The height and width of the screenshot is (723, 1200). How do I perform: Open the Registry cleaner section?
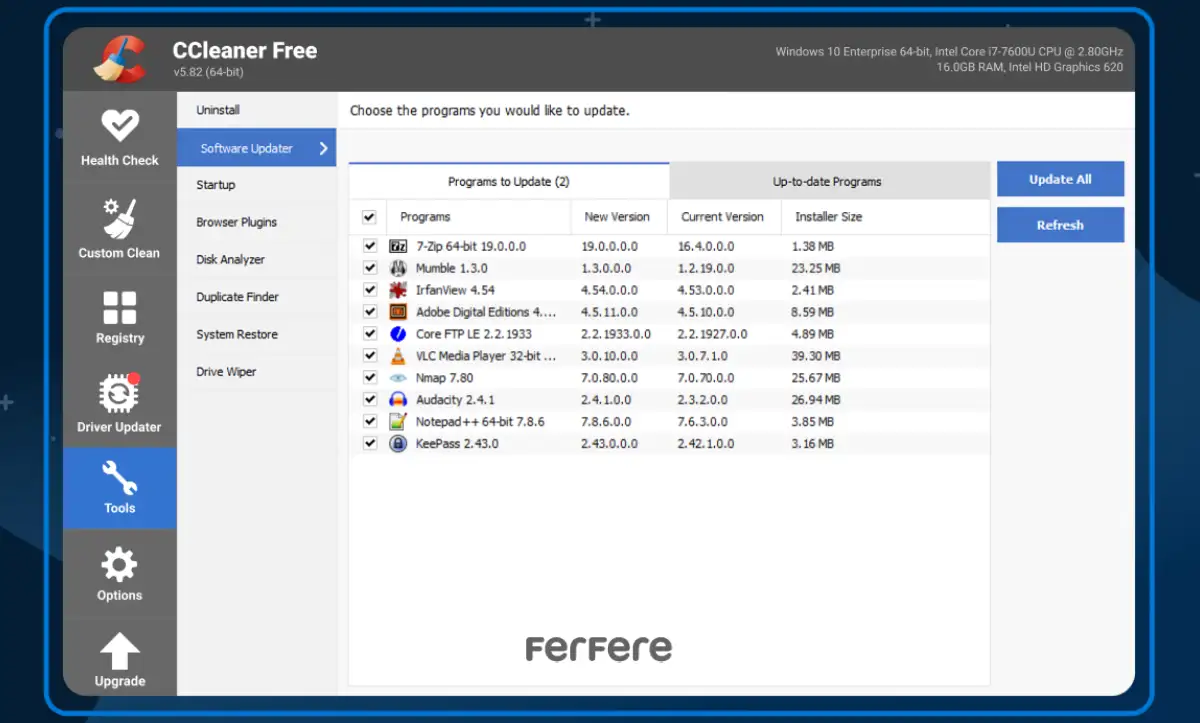click(x=119, y=317)
